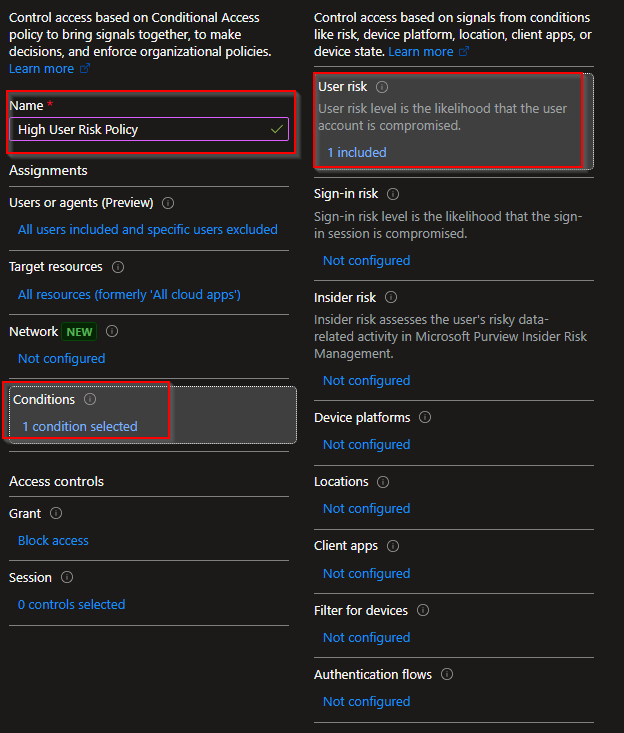Image resolution: width=624 pixels, height=733 pixels.
Task: Open '1 condition selected' under Conditions
Action: (x=80, y=426)
